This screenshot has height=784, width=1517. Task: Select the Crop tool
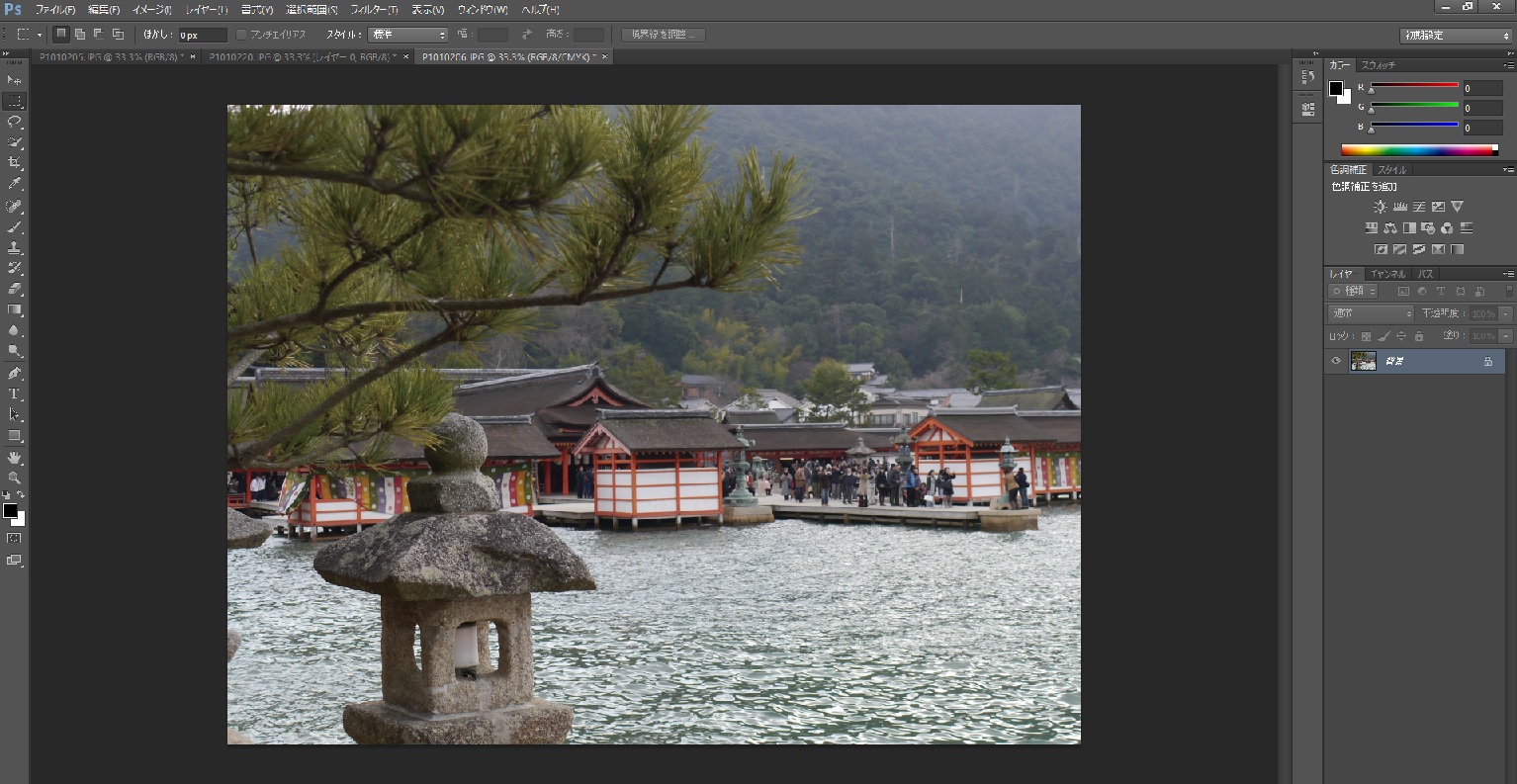coord(15,163)
